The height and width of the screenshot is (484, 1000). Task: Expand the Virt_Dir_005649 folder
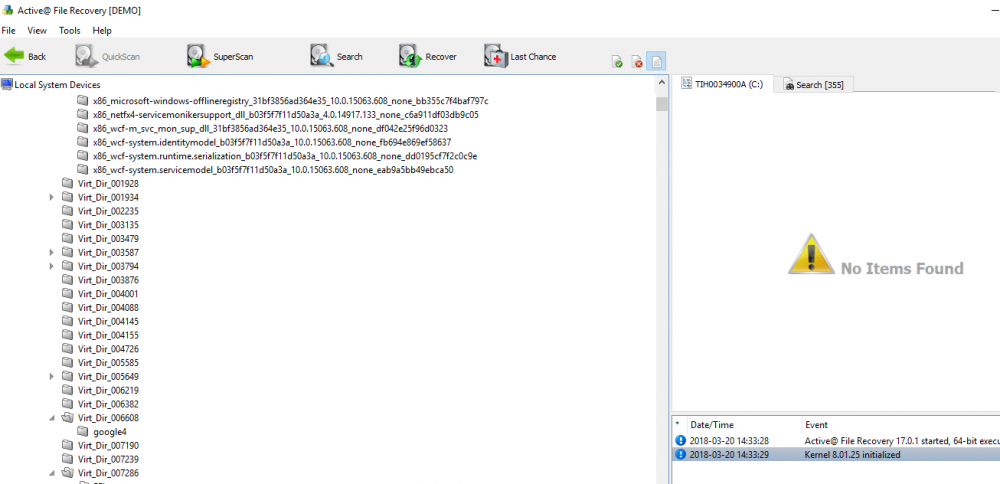coord(52,377)
